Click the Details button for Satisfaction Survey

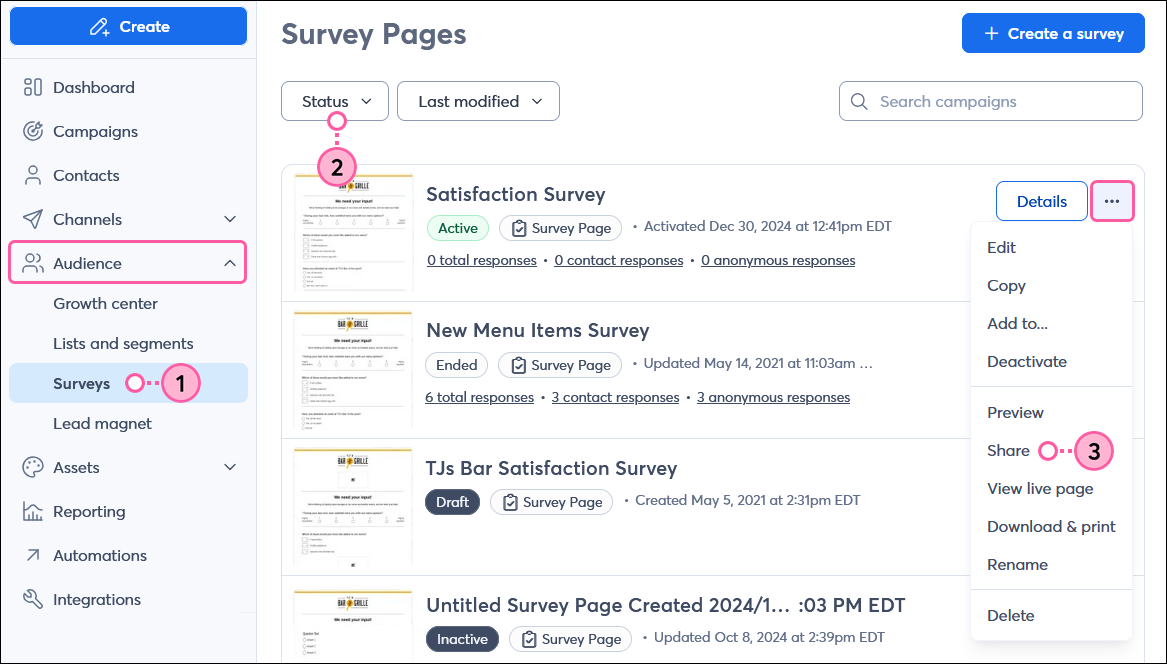coord(1041,201)
